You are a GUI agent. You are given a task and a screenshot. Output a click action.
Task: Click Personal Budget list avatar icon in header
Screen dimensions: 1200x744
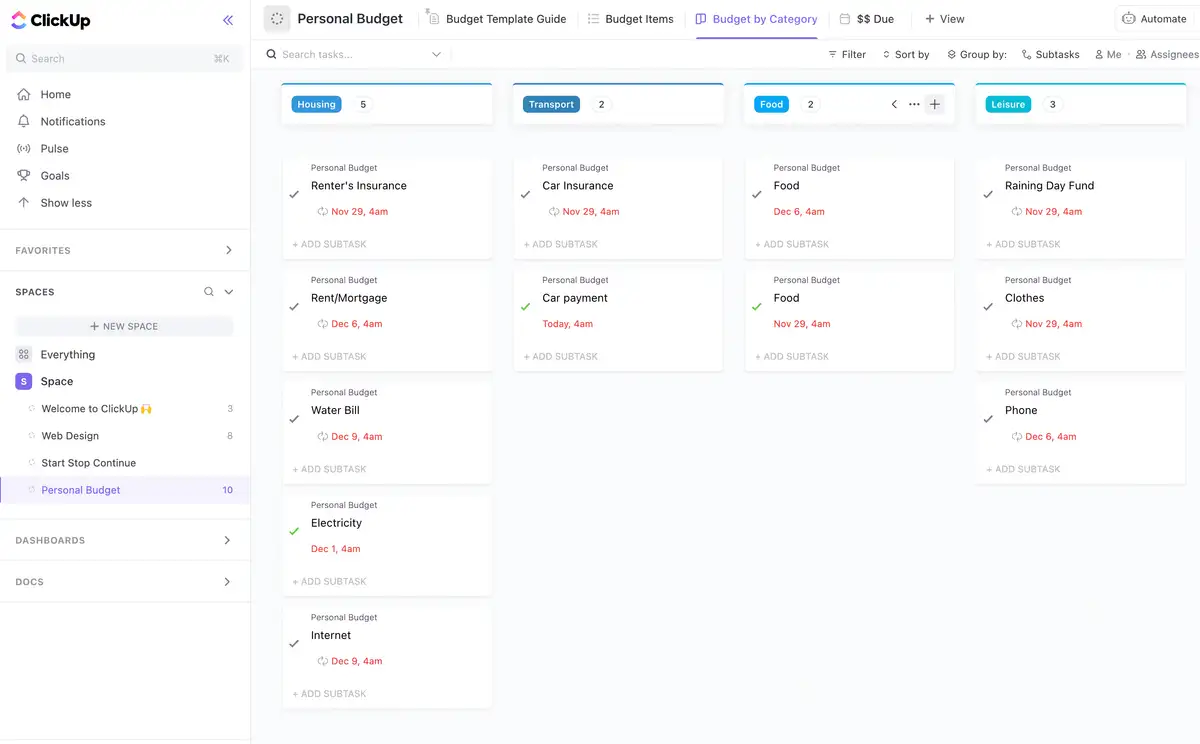point(277,18)
